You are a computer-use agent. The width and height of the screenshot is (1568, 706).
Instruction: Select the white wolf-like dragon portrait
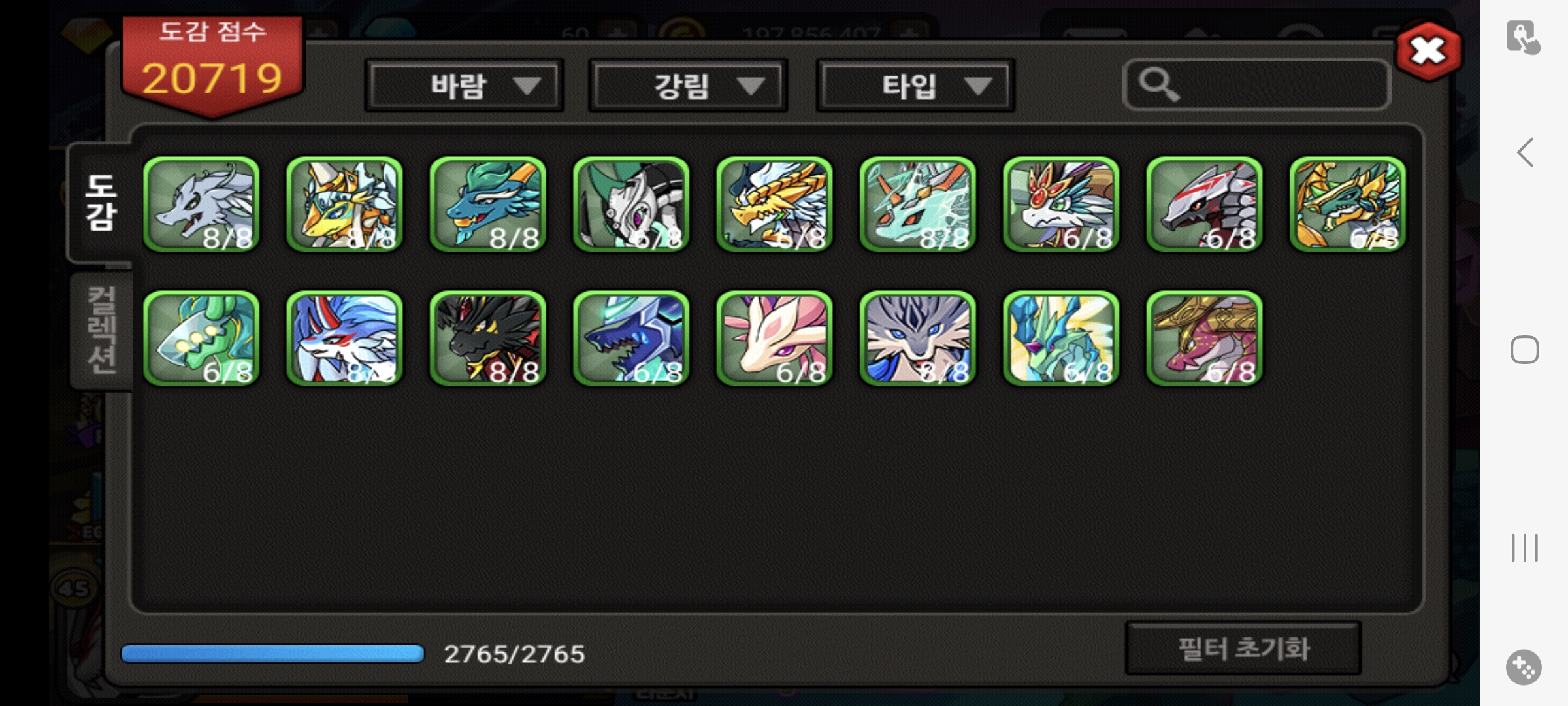(201, 205)
